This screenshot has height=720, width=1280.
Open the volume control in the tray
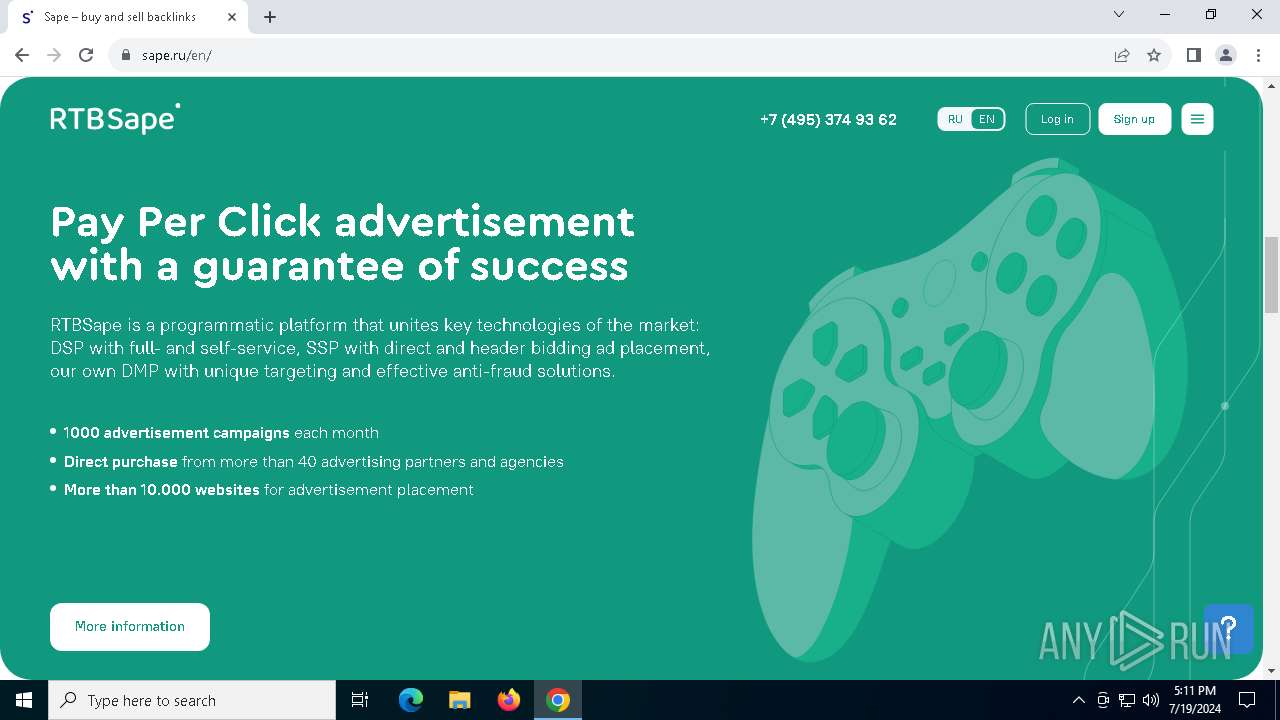click(1151, 700)
